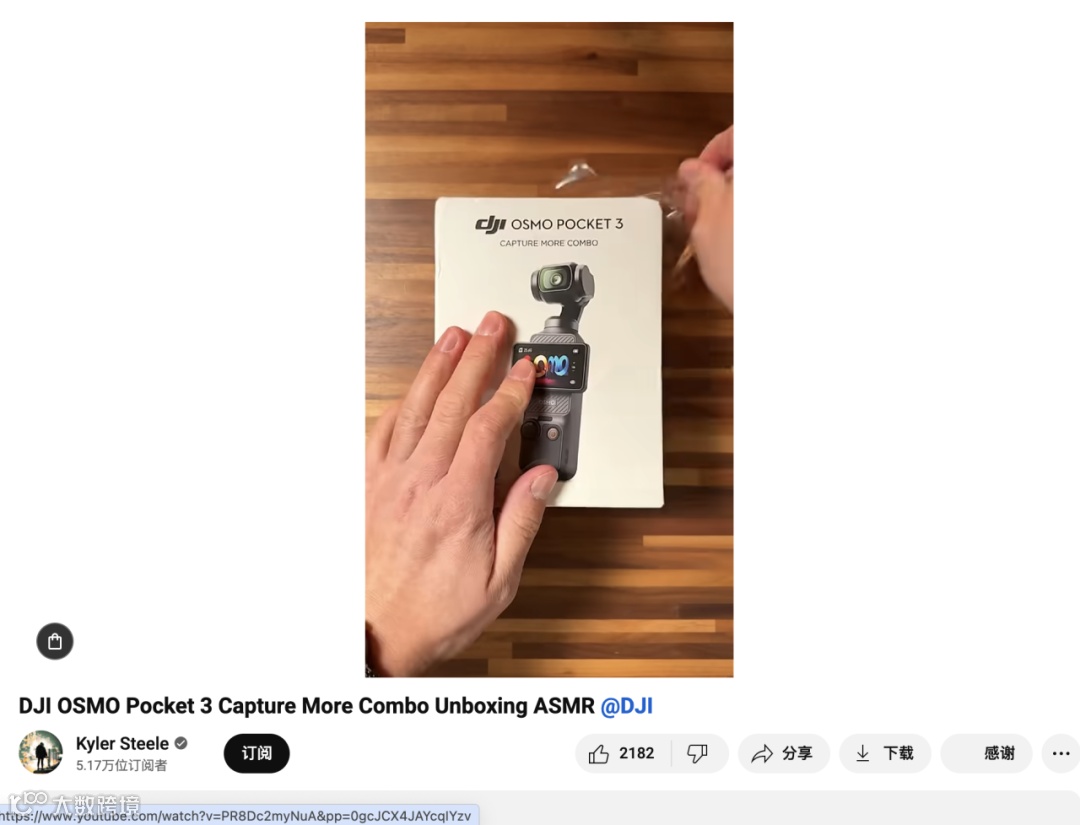Click the 大数跨境 watermark logo
The image size is (1080, 825).
(74, 802)
